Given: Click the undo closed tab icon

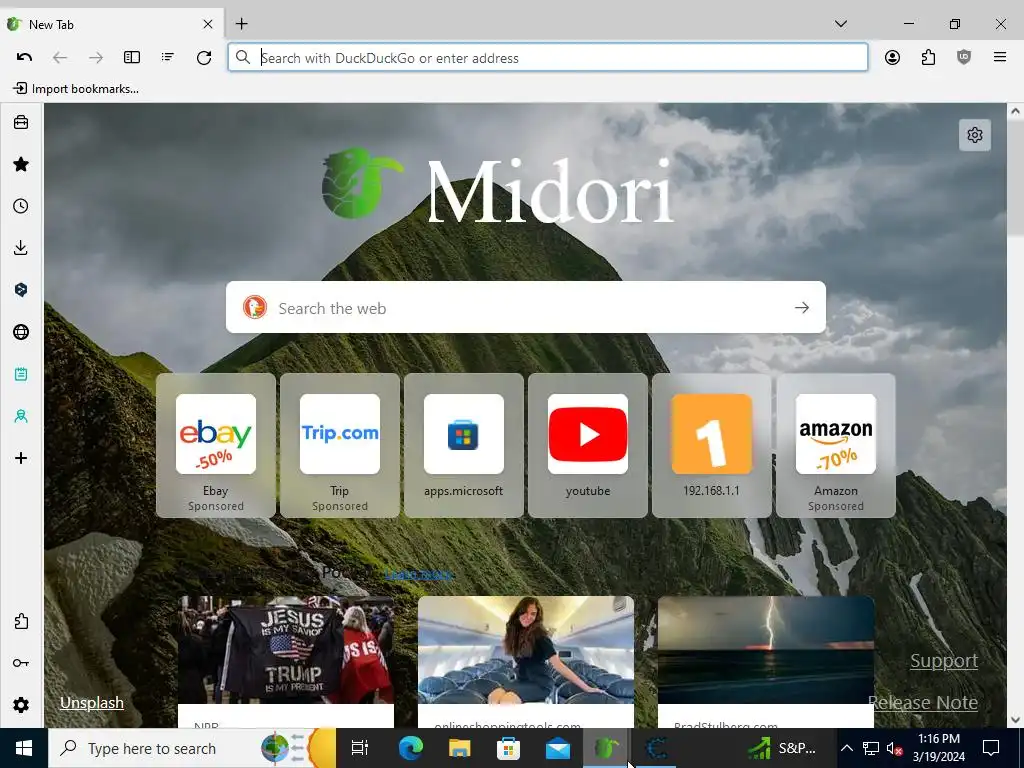Looking at the screenshot, I should pos(24,57).
